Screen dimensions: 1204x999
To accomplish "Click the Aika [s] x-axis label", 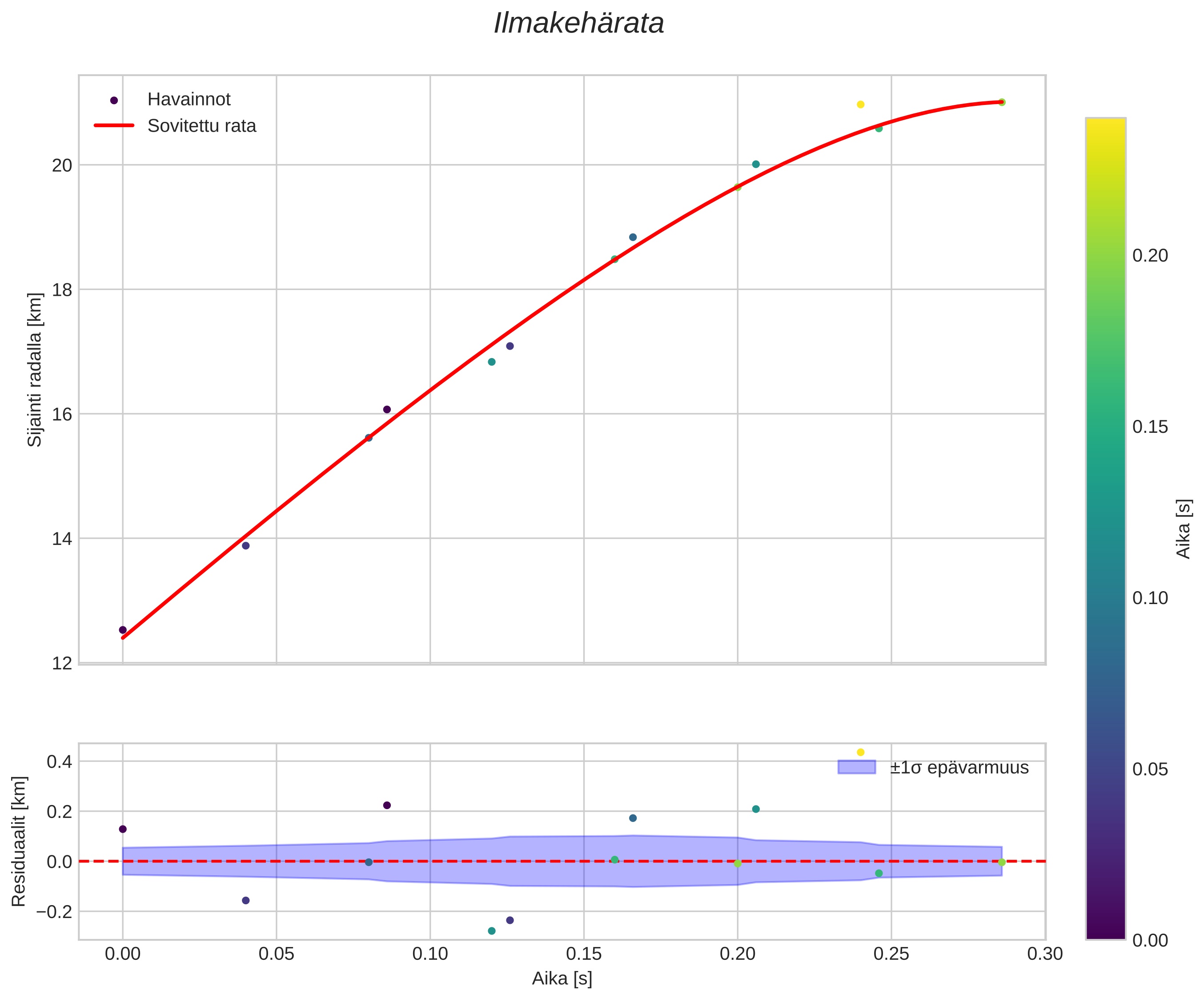I will click(x=562, y=979).
